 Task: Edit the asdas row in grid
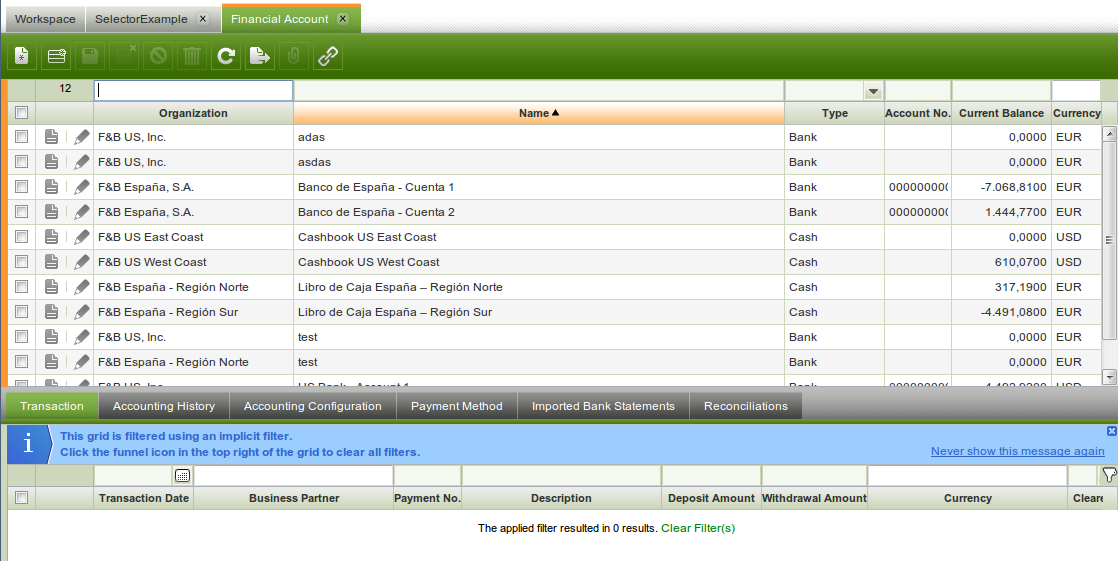click(x=82, y=162)
